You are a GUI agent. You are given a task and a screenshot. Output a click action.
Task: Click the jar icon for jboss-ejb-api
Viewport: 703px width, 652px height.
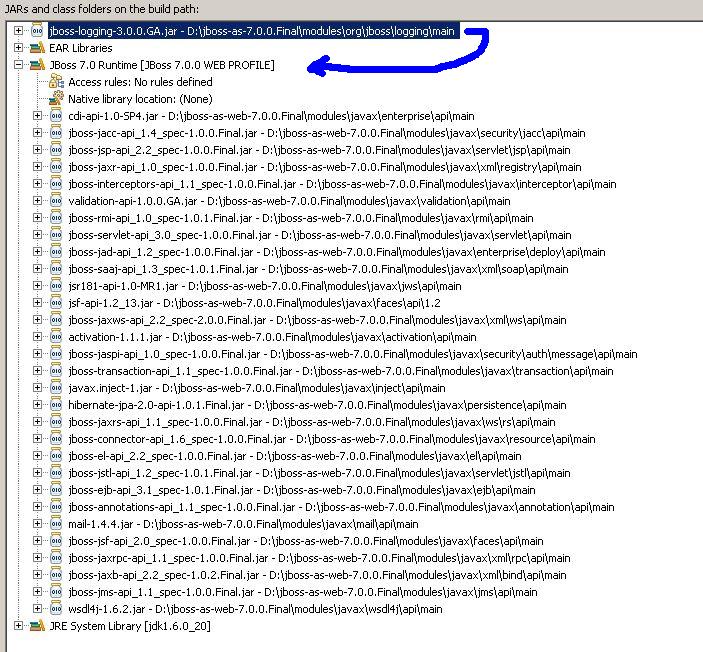tap(56, 490)
